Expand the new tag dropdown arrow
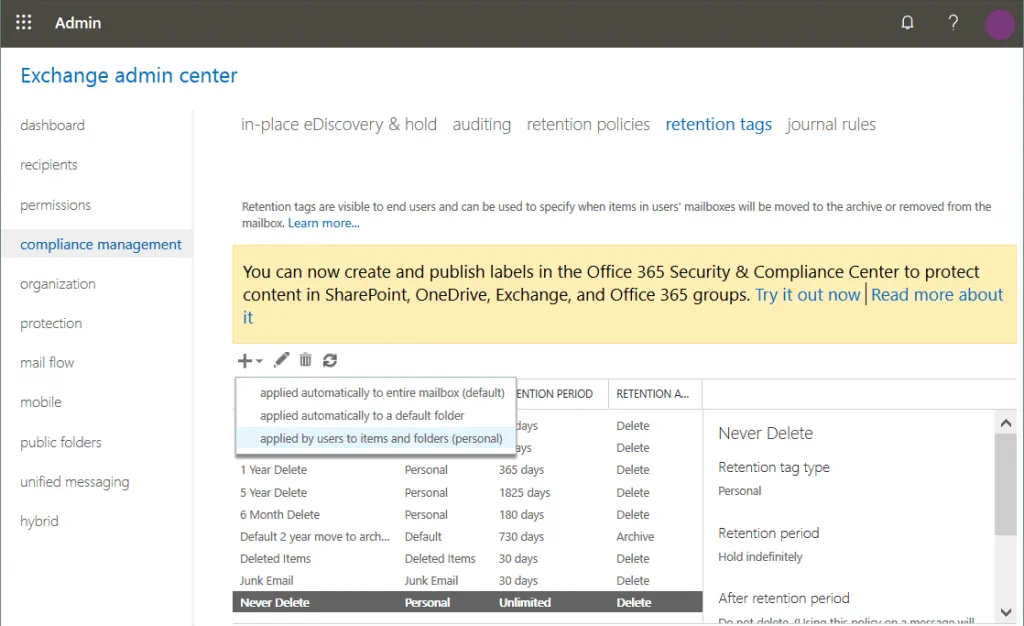Viewport: 1024px width, 626px height. click(x=259, y=361)
